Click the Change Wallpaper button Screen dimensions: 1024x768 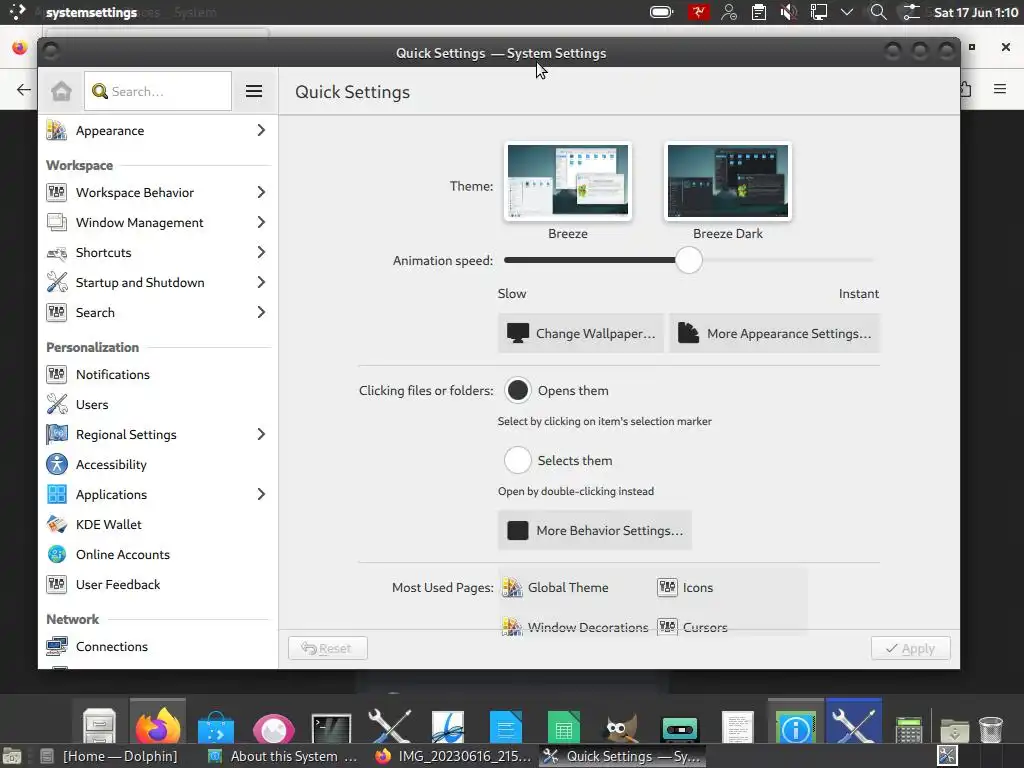click(x=581, y=333)
